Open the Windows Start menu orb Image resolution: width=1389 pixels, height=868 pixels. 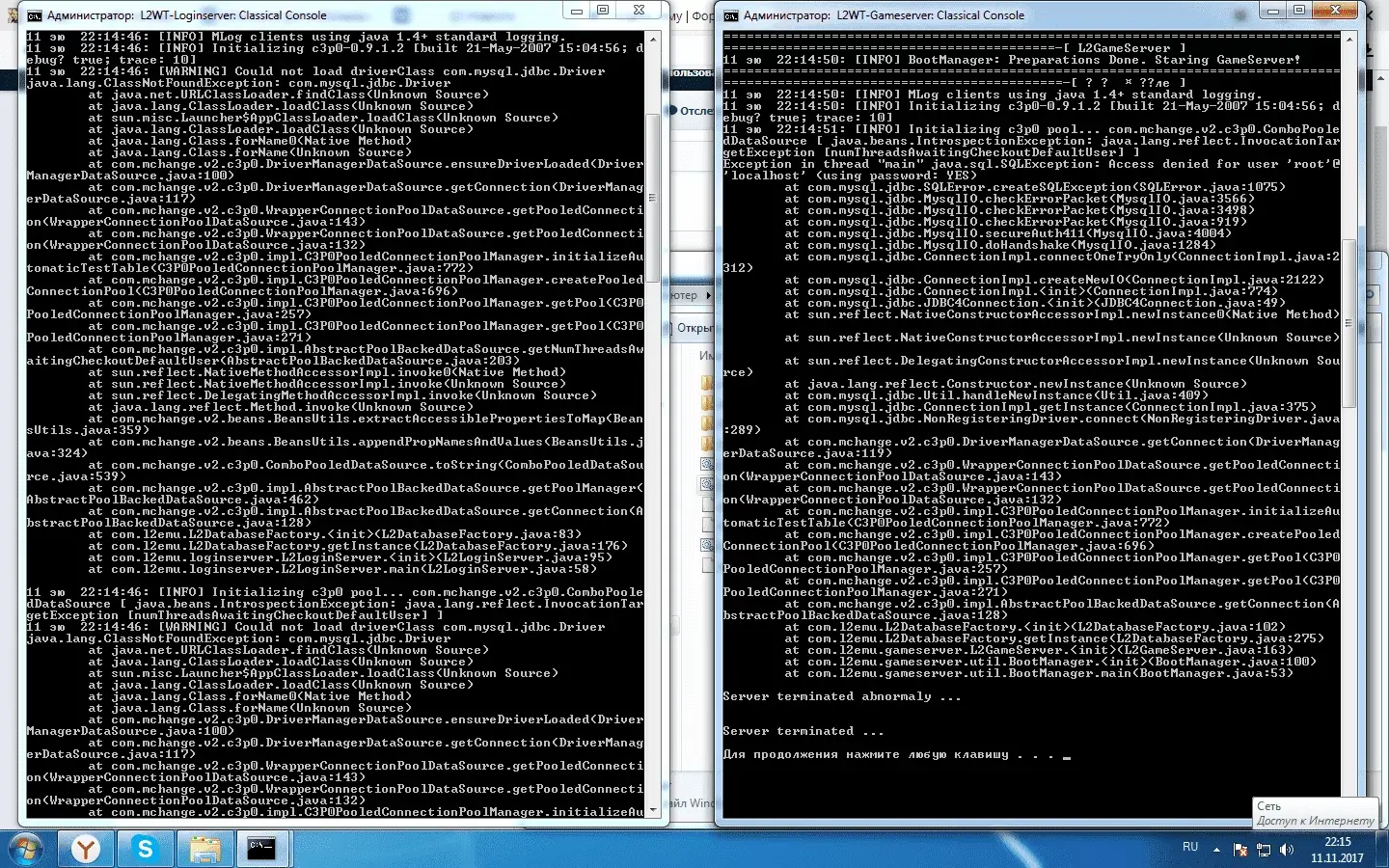26,849
